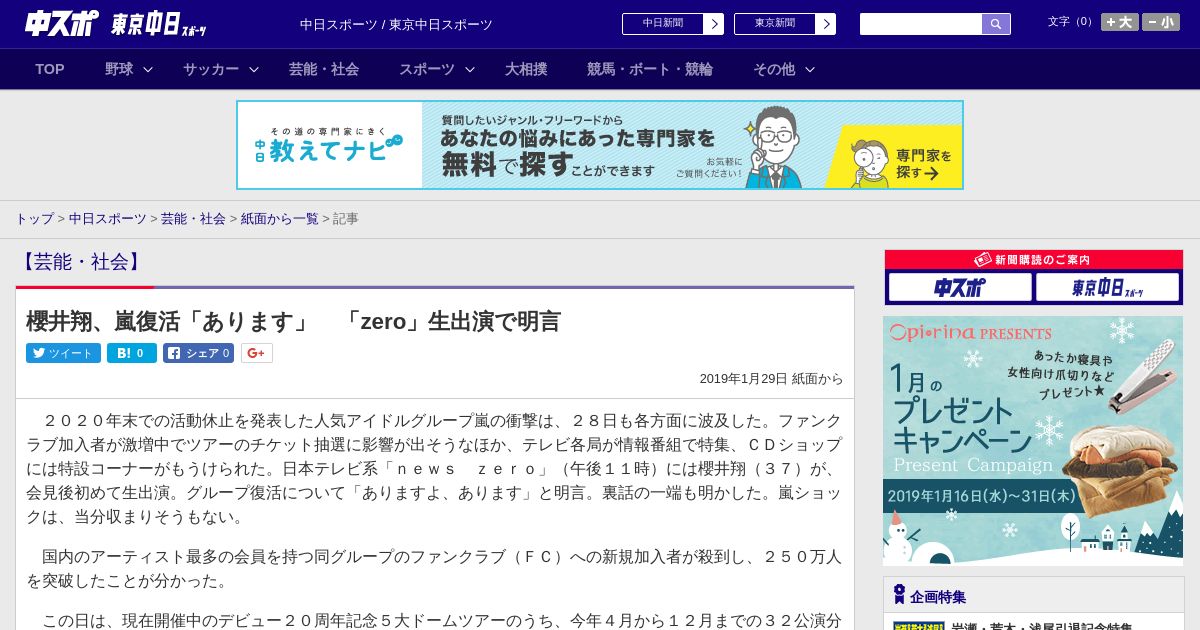
Task: Expand the サッカー dropdown chevron
Action: (x=254, y=69)
